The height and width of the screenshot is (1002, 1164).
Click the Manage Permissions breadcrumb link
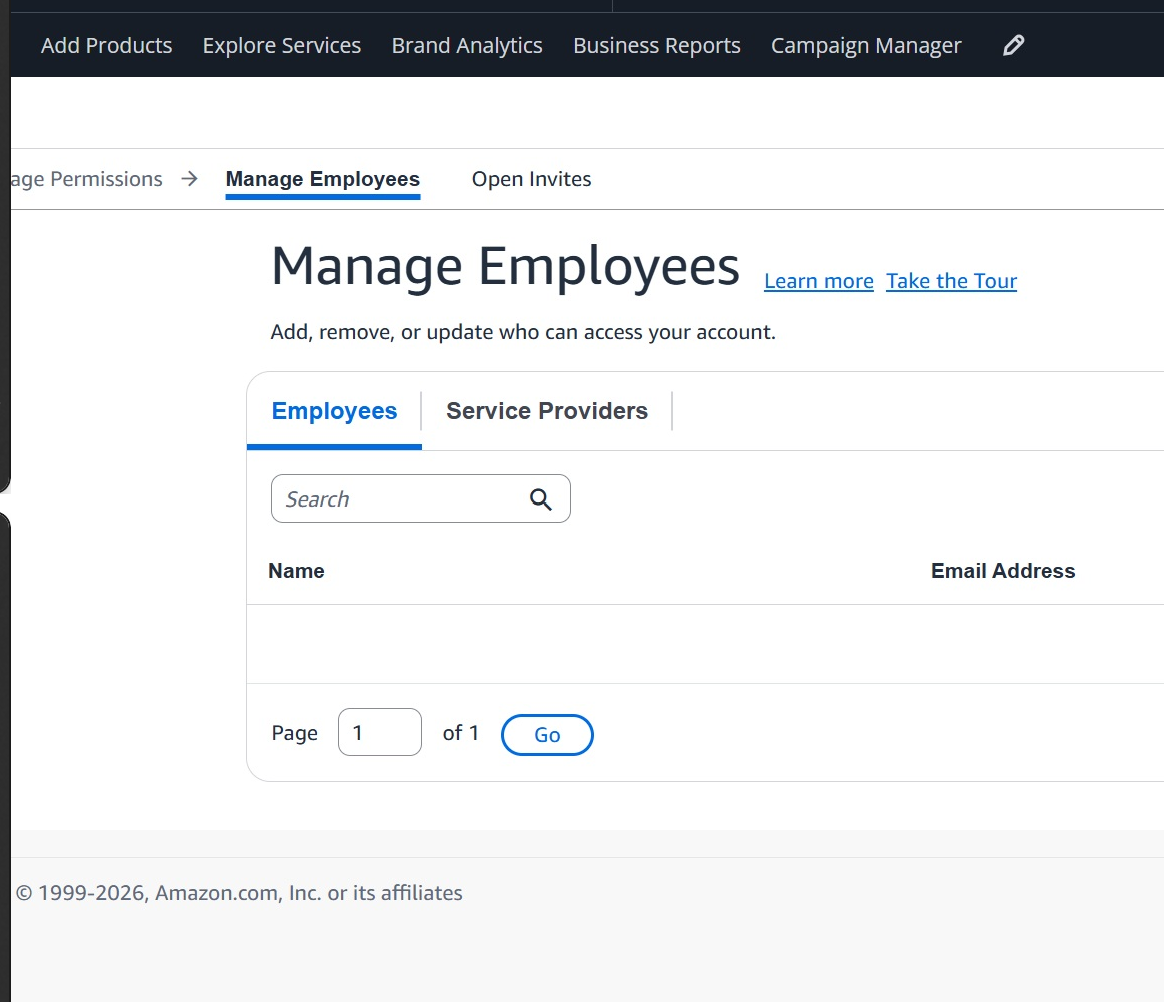[86, 179]
